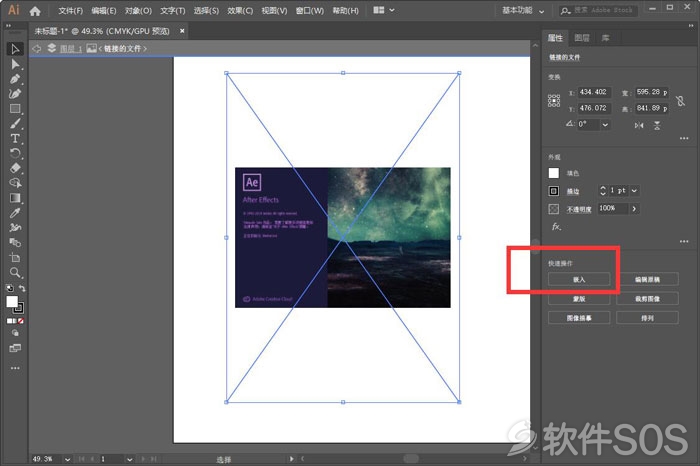The image size is (700, 466).
Task: Select the Selection tool arrow
Action: pyautogui.click(x=15, y=49)
